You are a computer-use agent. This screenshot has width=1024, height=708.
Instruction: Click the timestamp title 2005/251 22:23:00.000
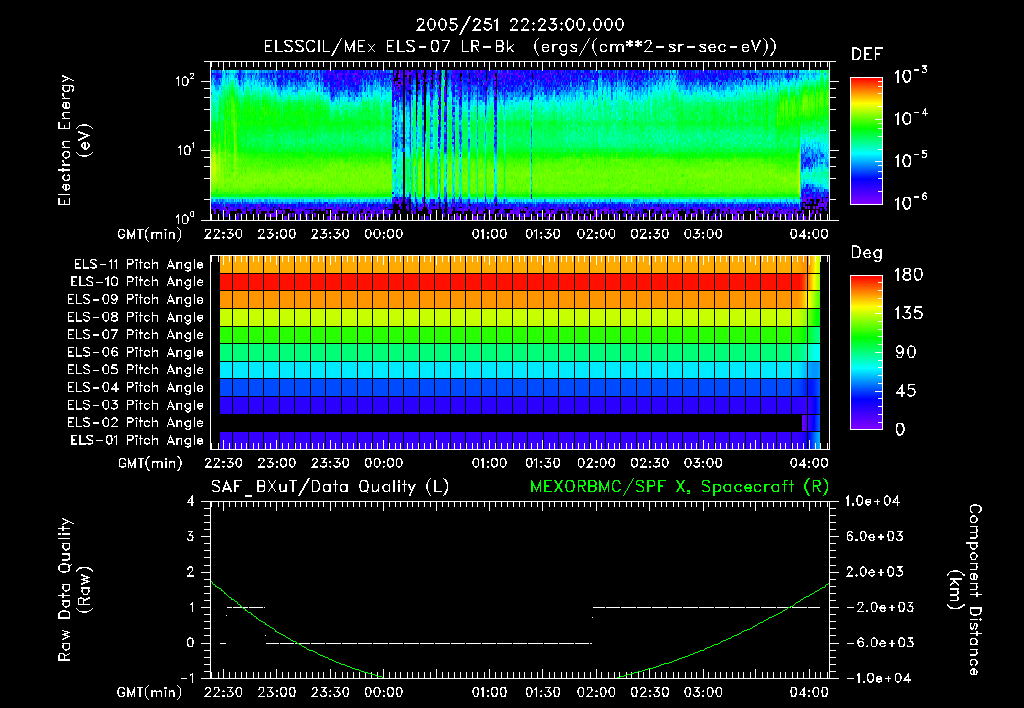pyautogui.click(x=520, y=25)
